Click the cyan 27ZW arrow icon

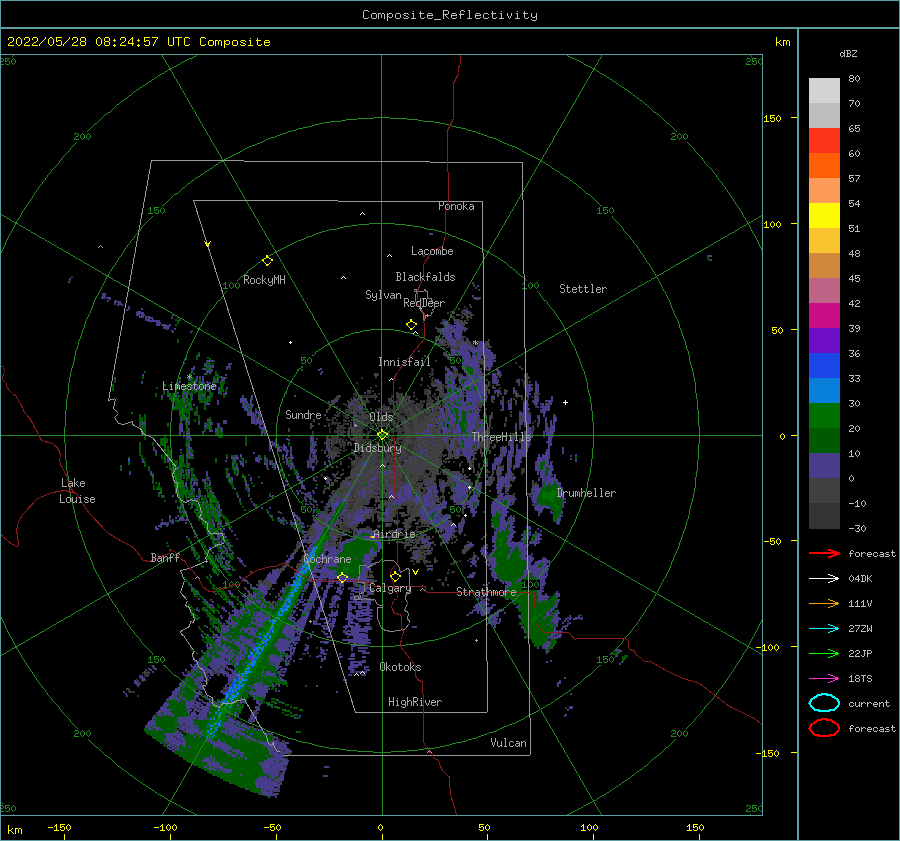pos(824,629)
